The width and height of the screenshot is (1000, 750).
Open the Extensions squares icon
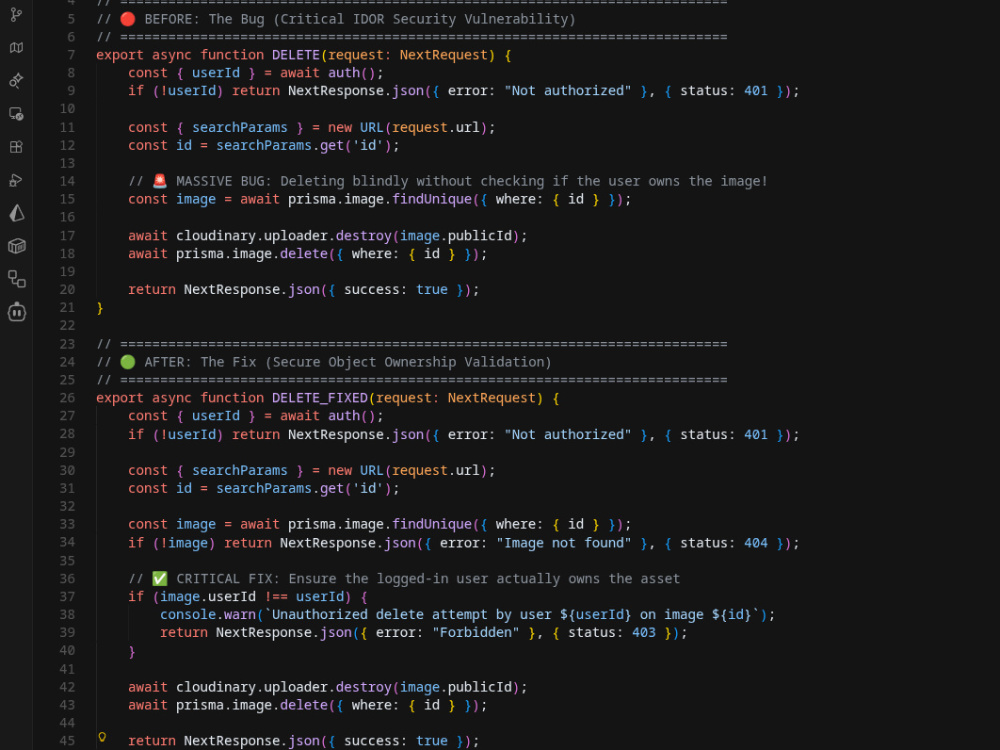click(x=17, y=147)
